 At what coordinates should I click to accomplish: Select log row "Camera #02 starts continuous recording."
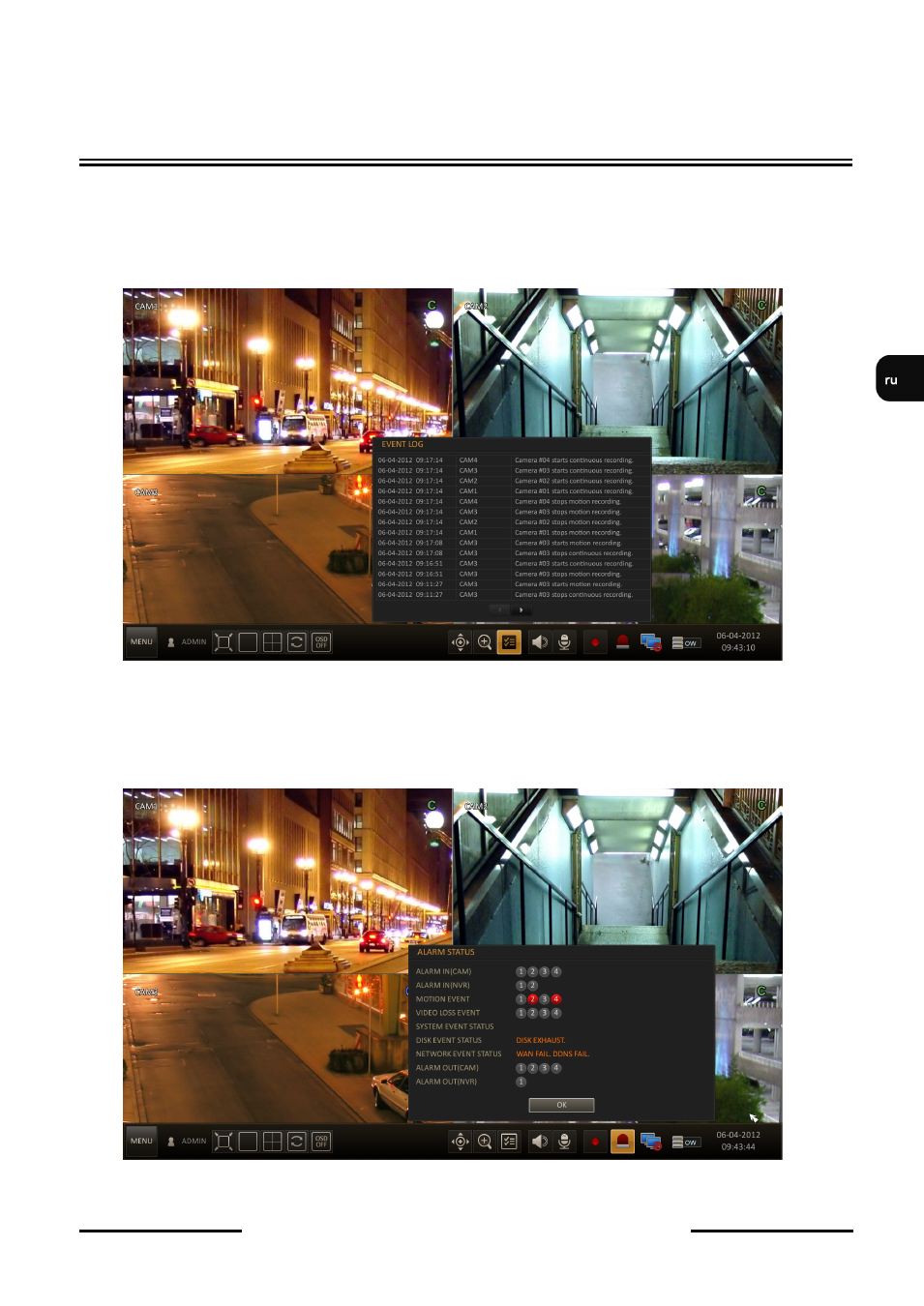pos(512,481)
